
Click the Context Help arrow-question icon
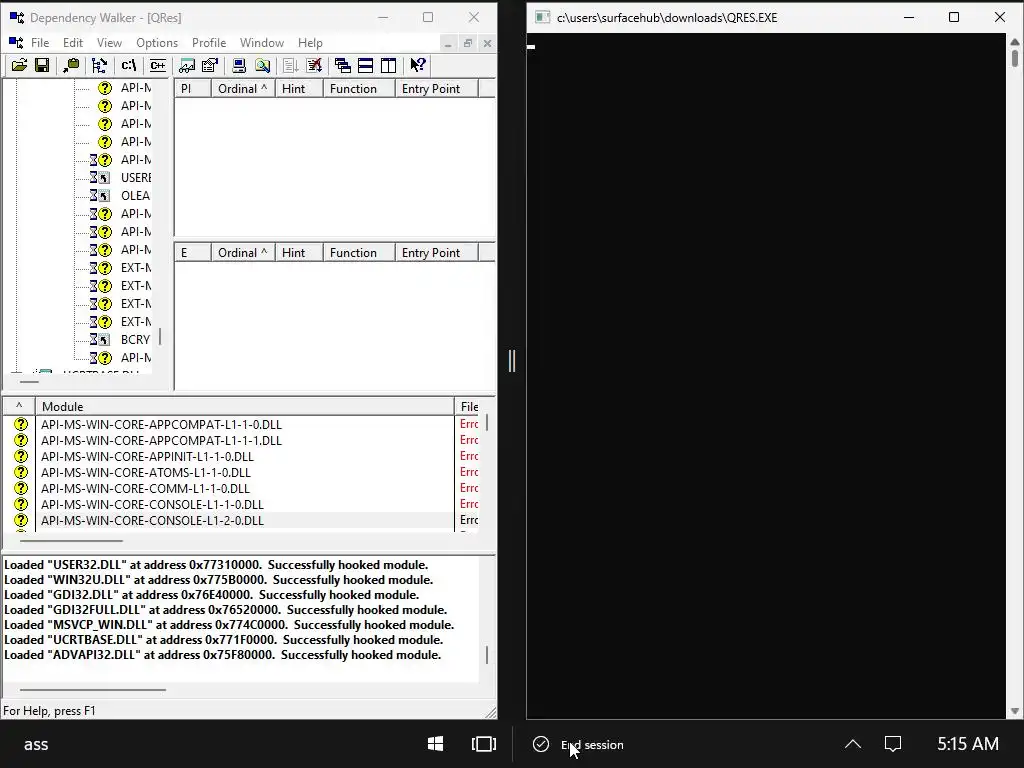point(418,65)
